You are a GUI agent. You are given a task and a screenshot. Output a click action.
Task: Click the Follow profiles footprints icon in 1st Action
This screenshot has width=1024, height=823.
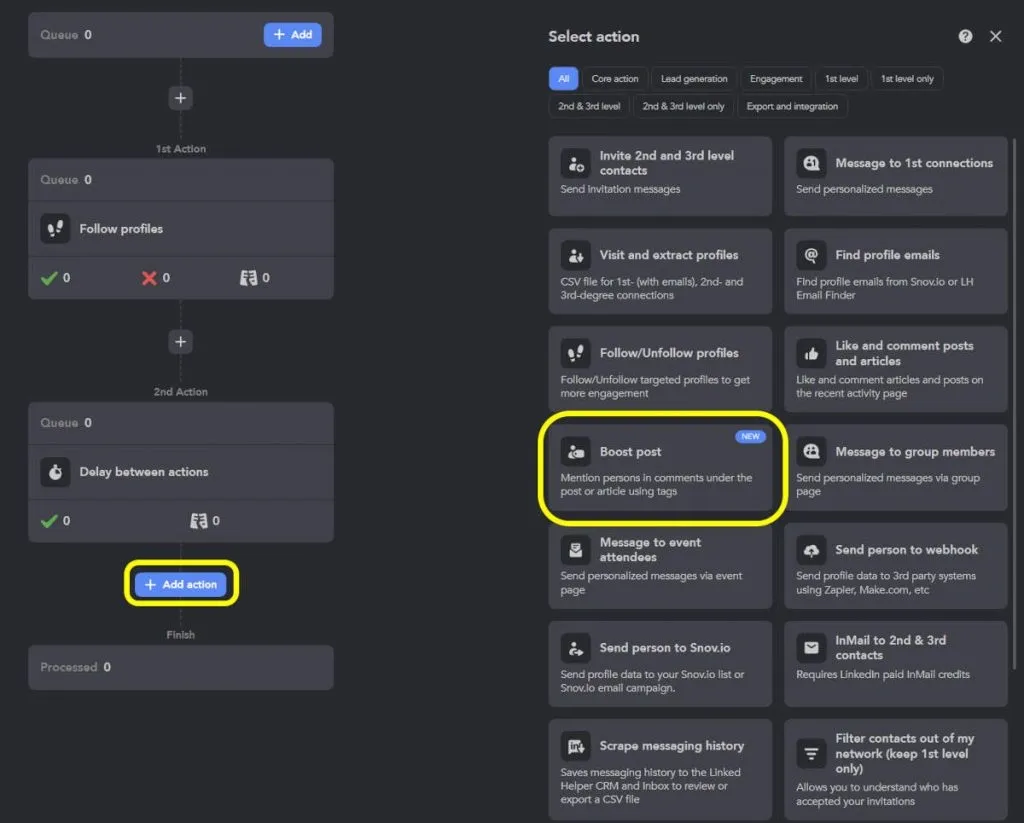(56, 229)
